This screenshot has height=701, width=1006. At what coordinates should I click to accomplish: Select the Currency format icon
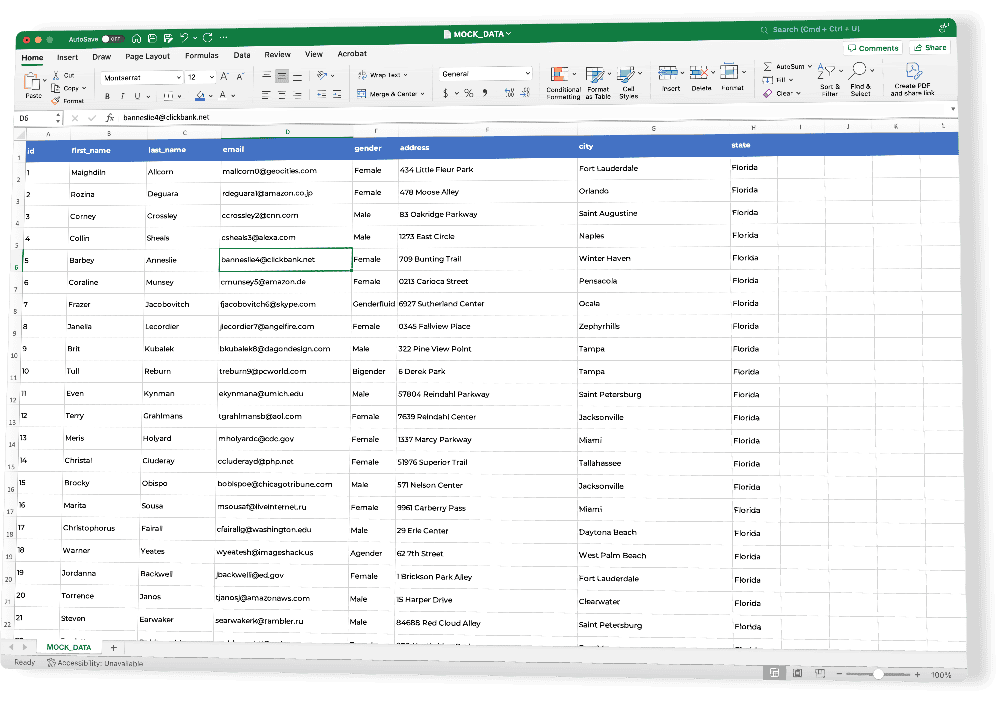coord(445,92)
